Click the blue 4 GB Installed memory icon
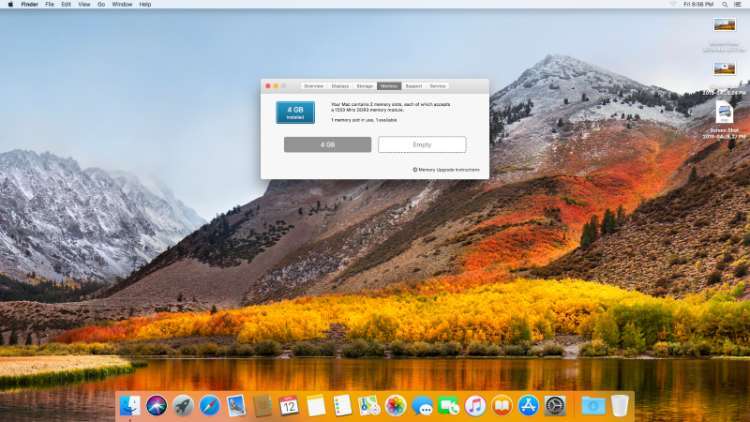Image resolution: width=750 pixels, height=422 pixels. 295,112
